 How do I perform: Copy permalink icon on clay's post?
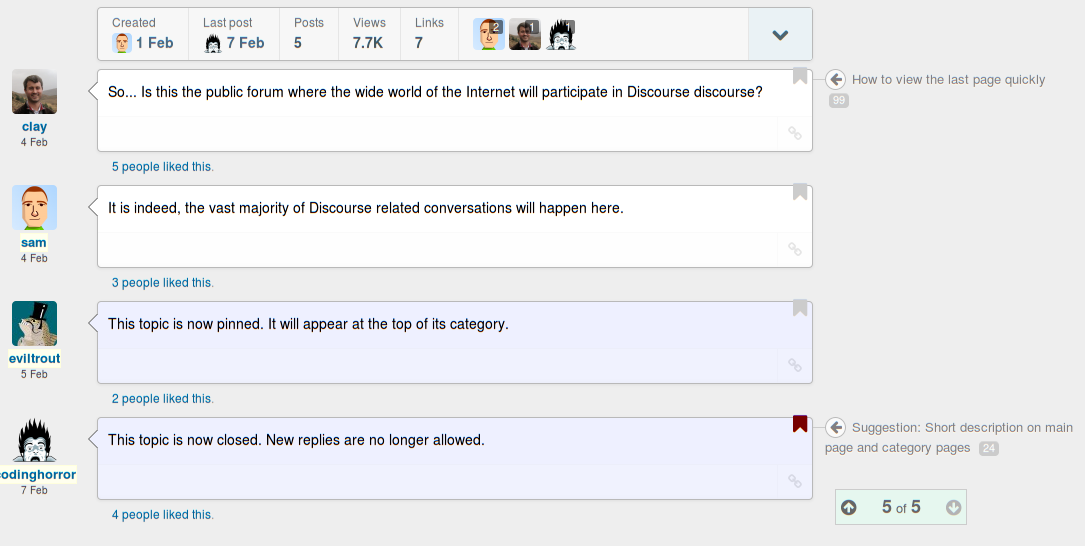[794, 134]
